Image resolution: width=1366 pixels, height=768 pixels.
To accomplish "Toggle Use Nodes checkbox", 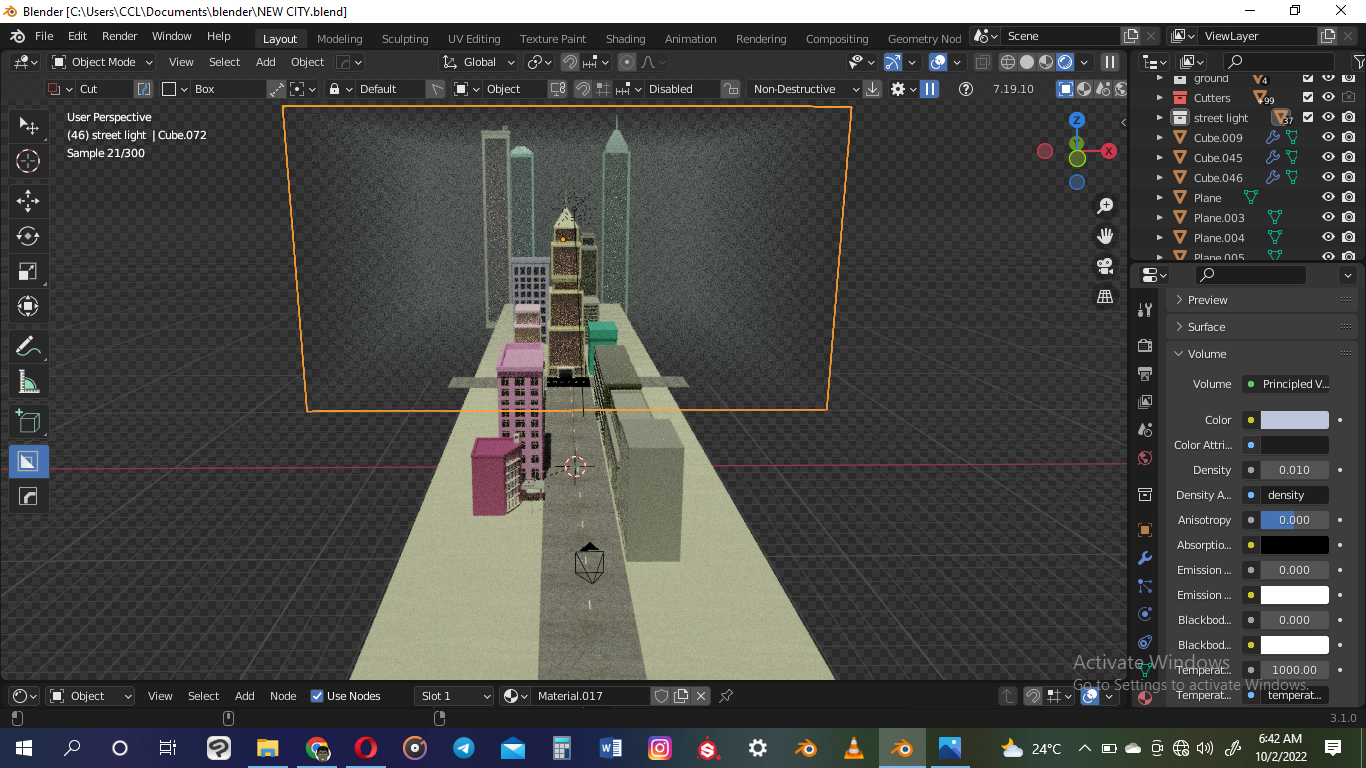I will point(317,696).
